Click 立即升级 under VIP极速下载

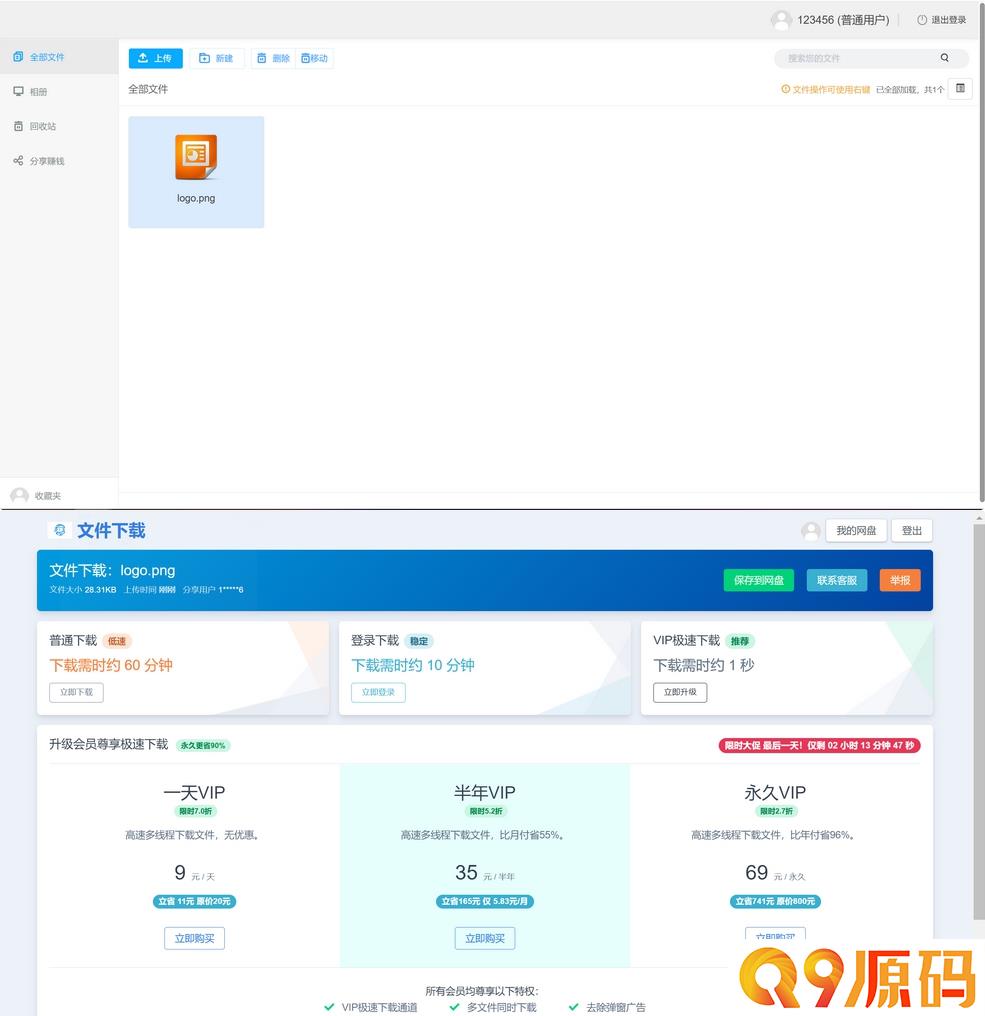(680, 692)
